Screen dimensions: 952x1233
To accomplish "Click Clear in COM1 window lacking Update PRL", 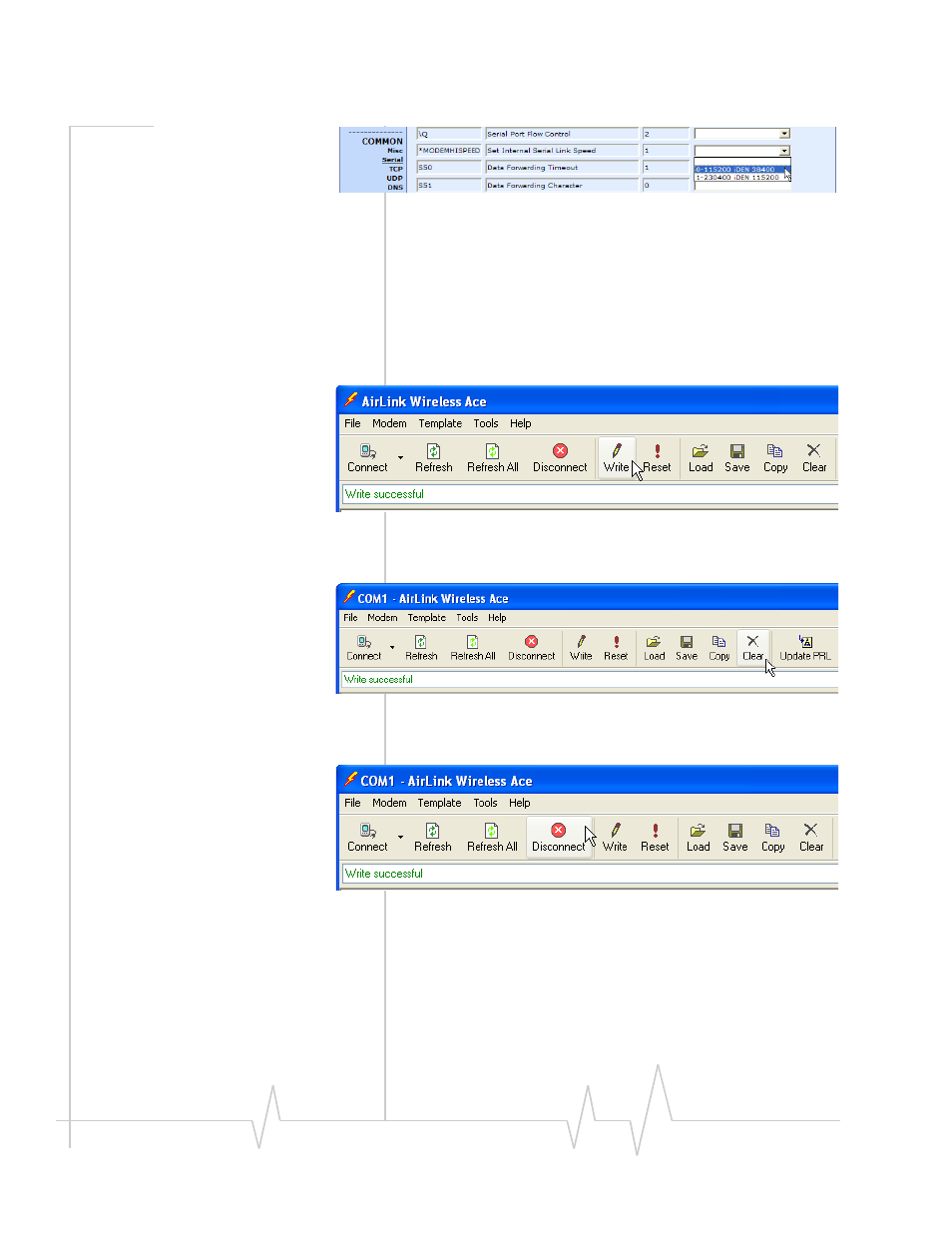I will click(811, 838).
